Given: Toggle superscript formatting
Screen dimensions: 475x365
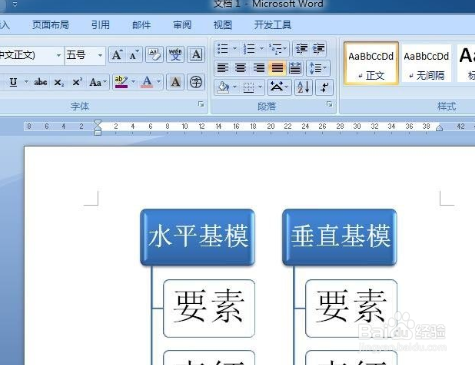Looking at the screenshot, I should (x=77, y=82).
